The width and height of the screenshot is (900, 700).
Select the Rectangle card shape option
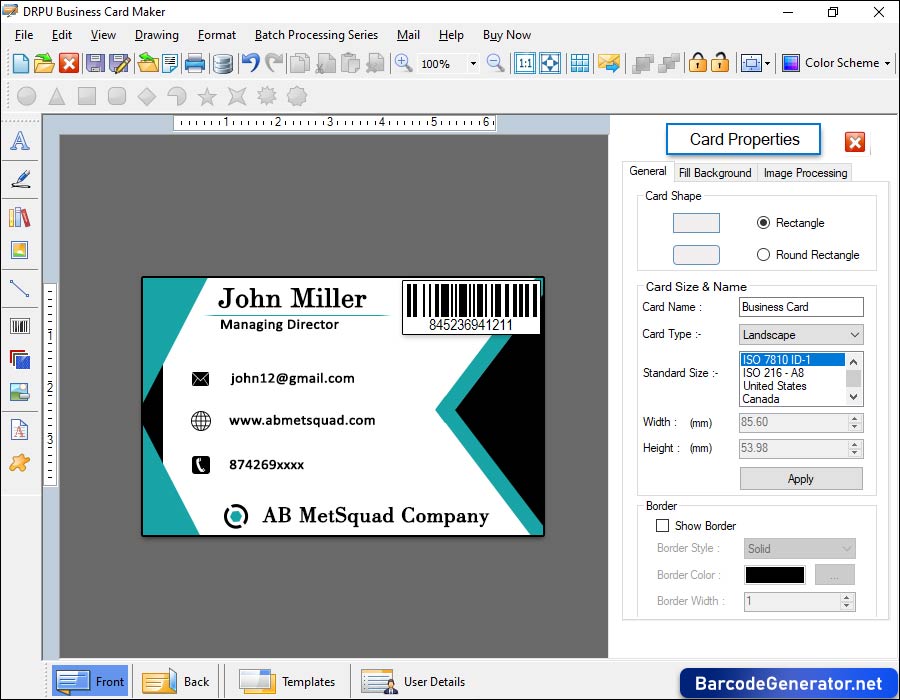pos(763,222)
